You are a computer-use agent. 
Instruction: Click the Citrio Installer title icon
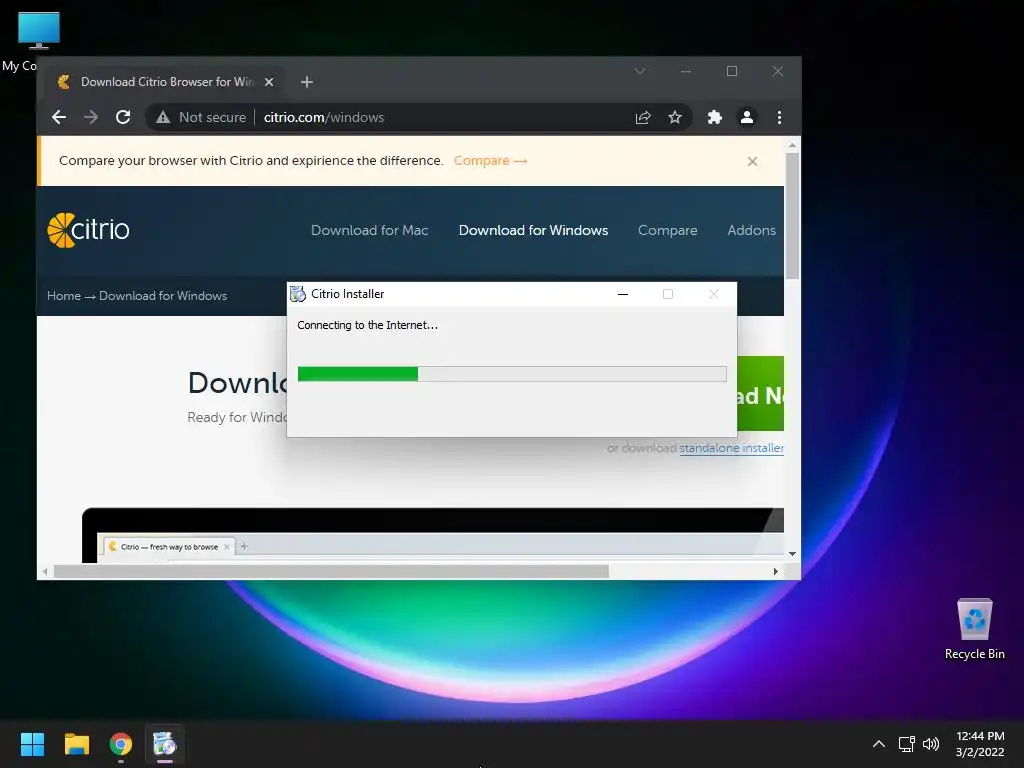[x=298, y=294]
